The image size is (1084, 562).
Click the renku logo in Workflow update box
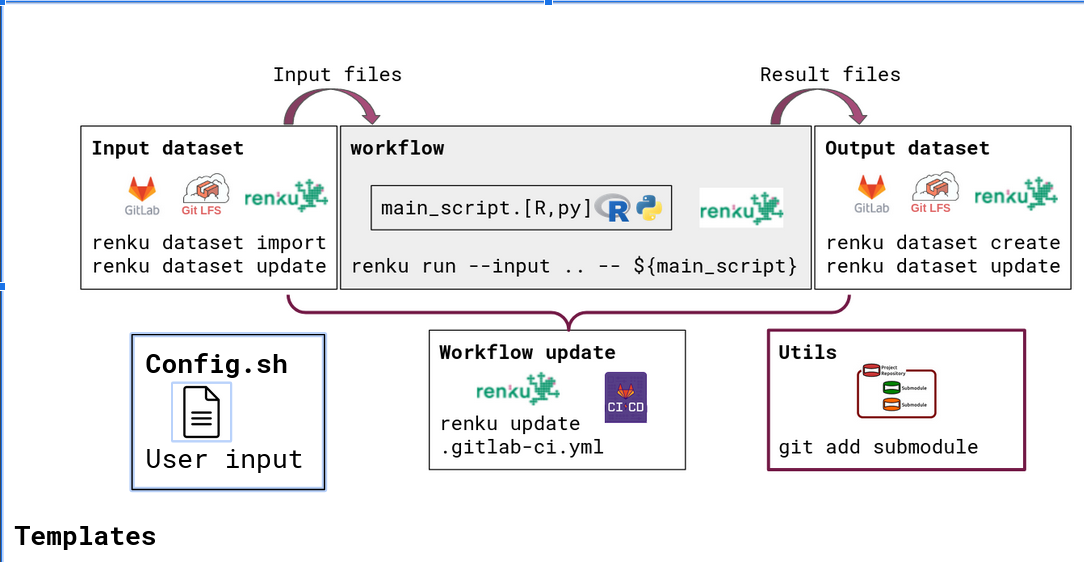coord(518,388)
